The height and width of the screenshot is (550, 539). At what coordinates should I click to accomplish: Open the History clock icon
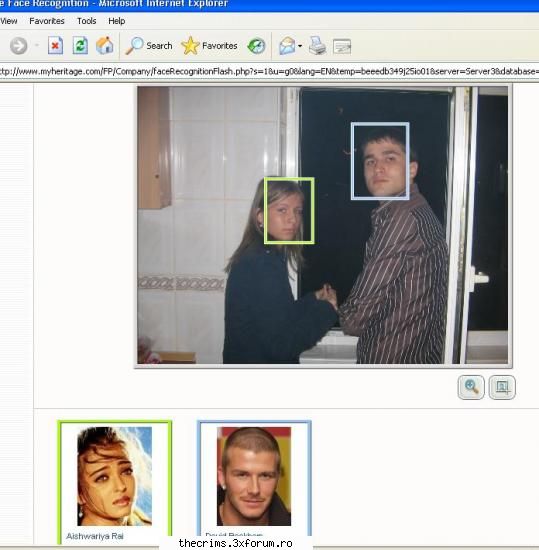click(256, 46)
